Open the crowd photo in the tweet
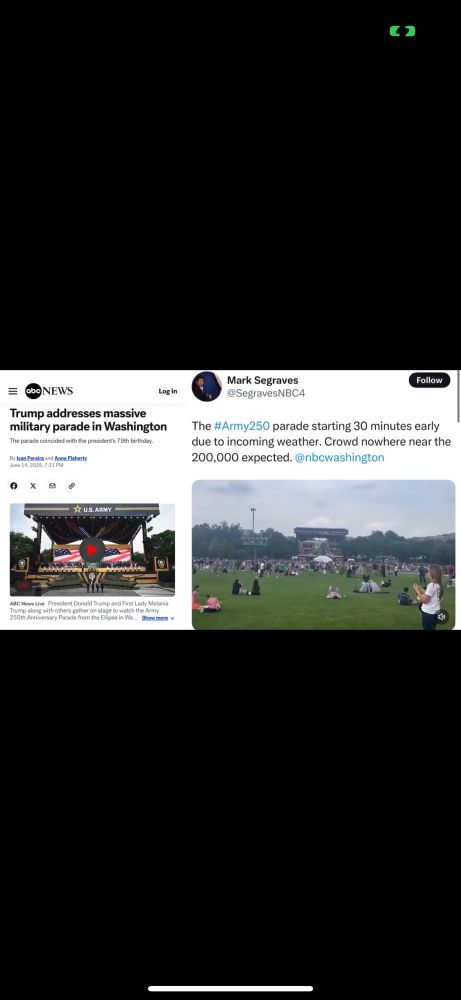This screenshot has height=1000, width=461. pyautogui.click(x=323, y=555)
